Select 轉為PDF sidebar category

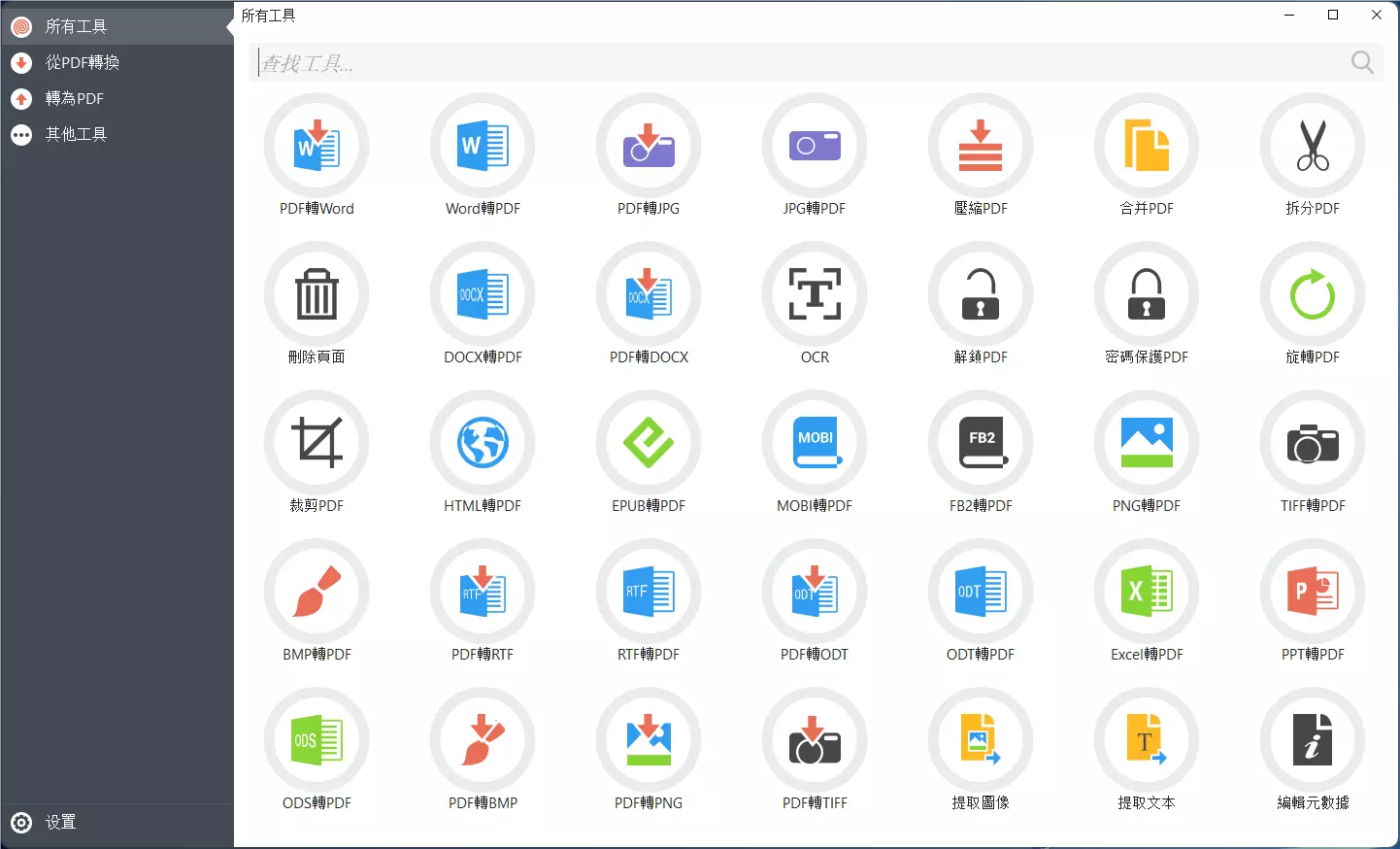[x=117, y=98]
